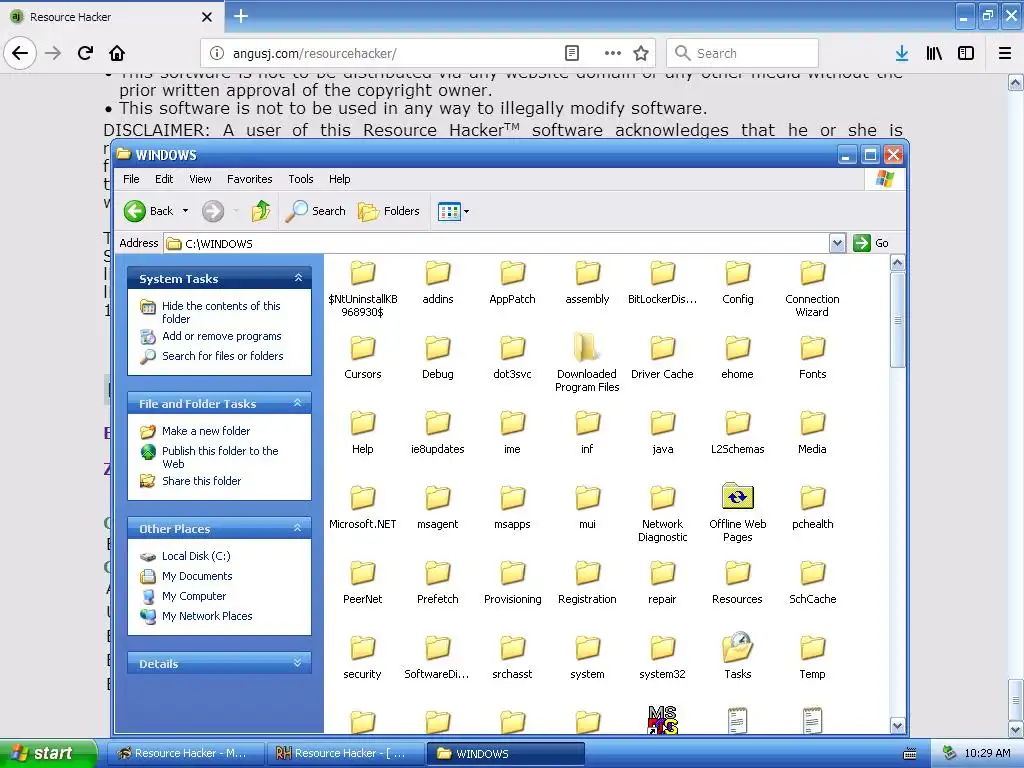Screen dimensions: 1024x768
Task: Expand the Details panel
Action: [x=298, y=663]
